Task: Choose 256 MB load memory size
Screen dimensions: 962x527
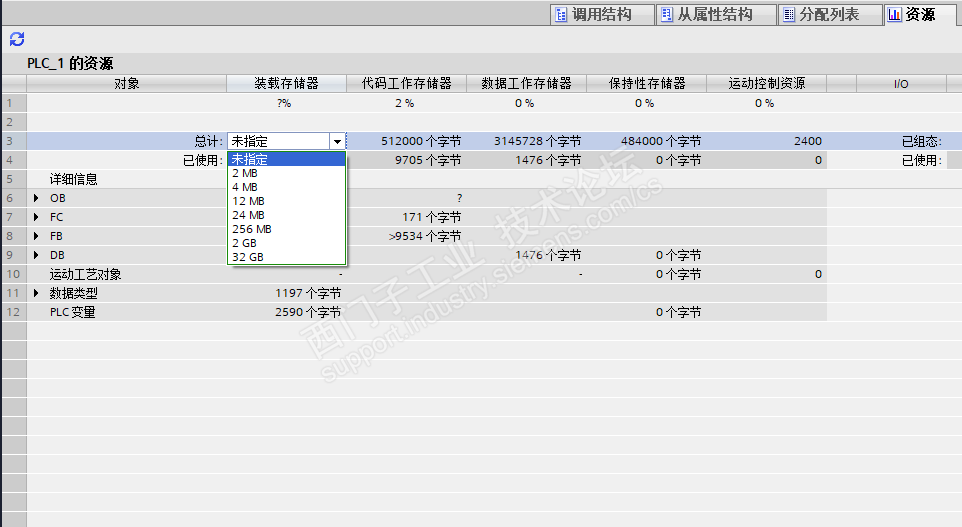Action: tap(287, 229)
